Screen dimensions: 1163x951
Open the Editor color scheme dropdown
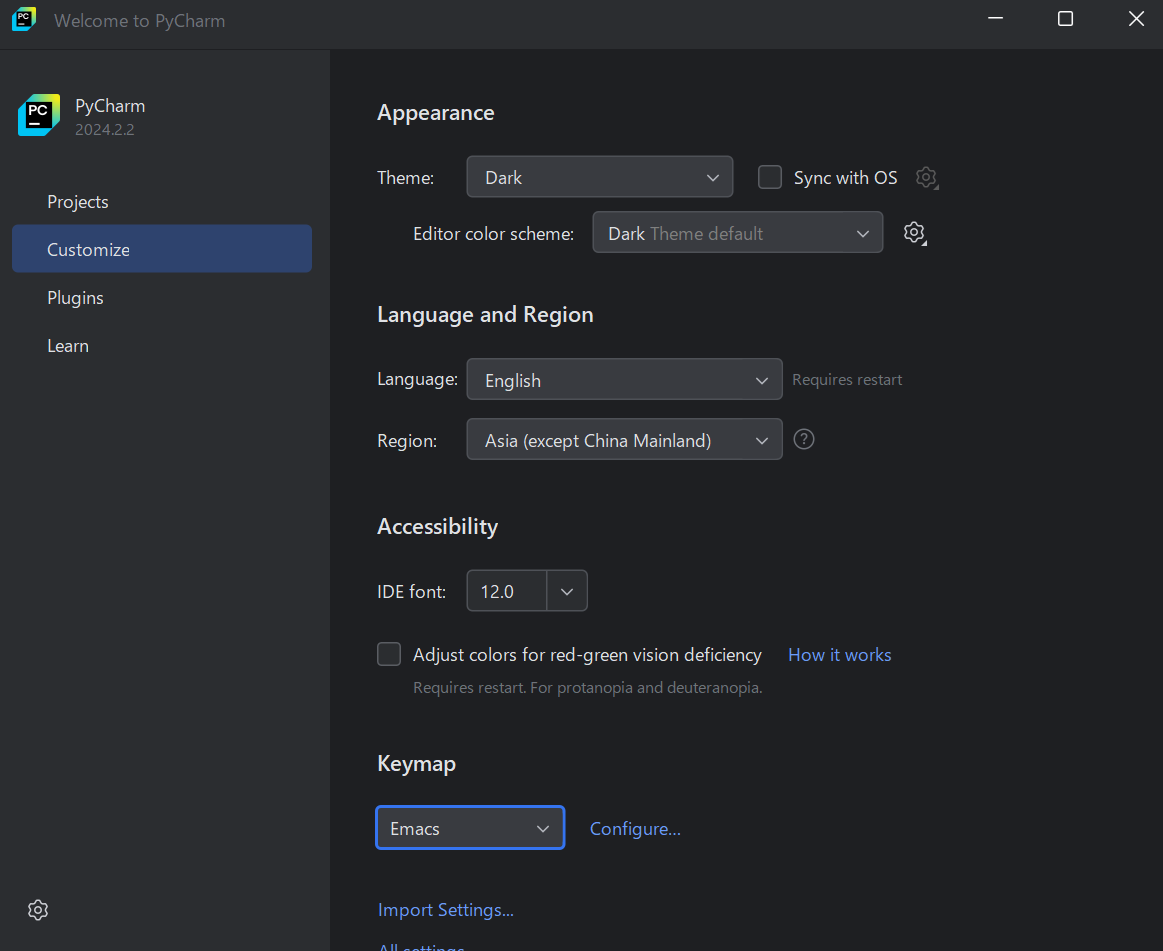coord(737,232)
